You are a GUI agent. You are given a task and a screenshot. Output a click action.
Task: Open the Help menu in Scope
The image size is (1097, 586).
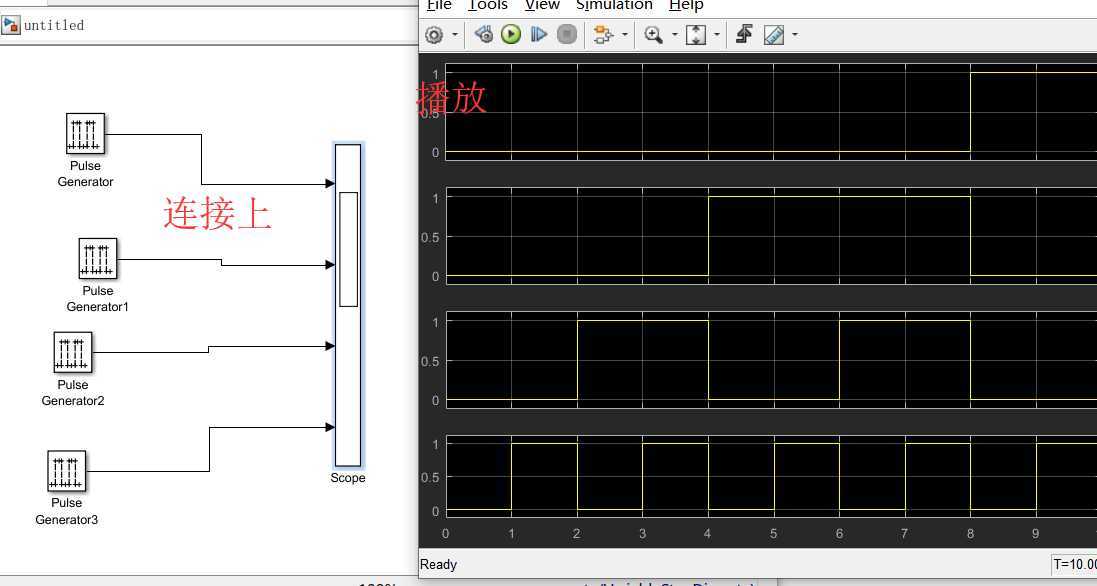coord(686,6)
